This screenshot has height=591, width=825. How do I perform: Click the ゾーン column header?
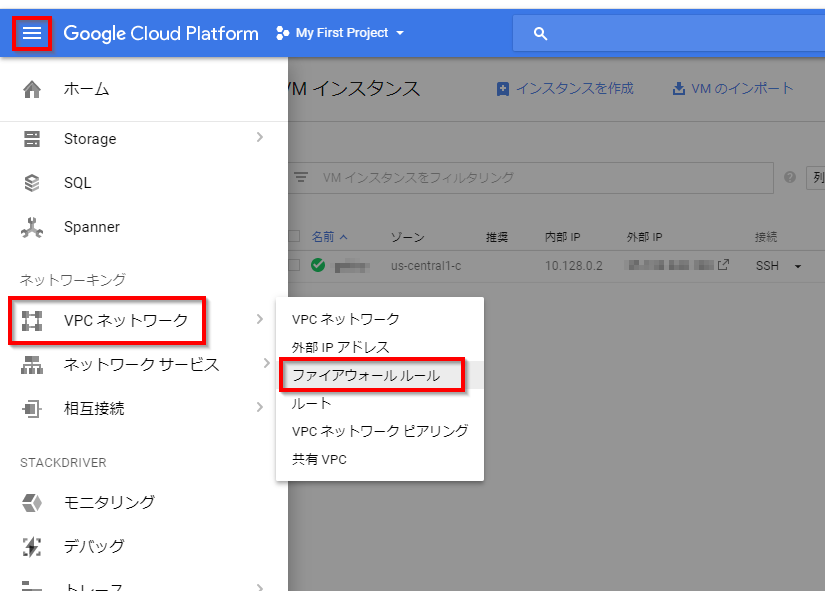tap(408, 237)
